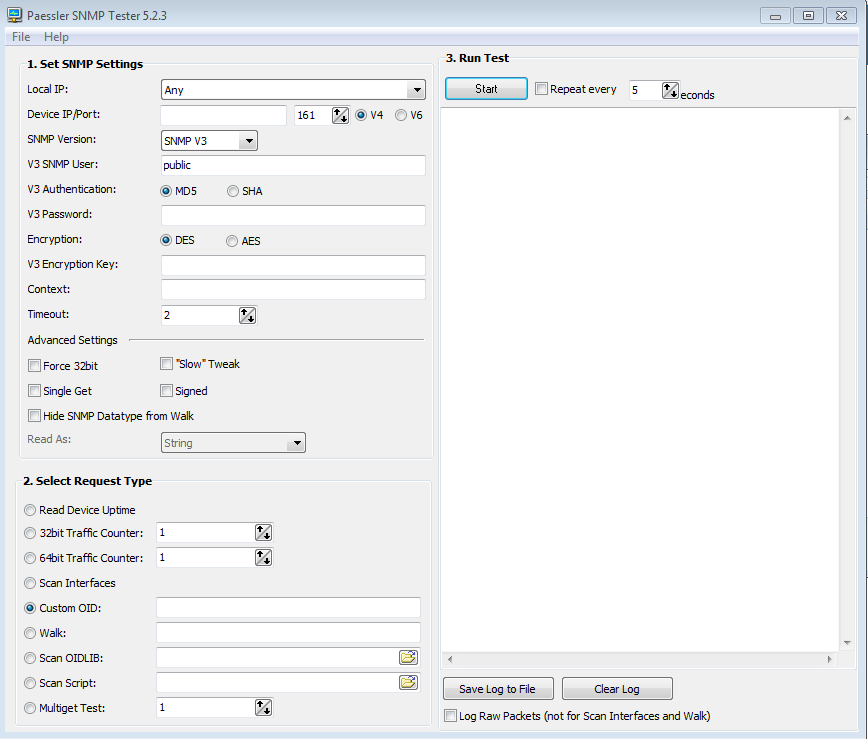The image size is (868, 739).
Task: Click the 64bit Traffic Counter spinner
Action: [x=263, y=557]
